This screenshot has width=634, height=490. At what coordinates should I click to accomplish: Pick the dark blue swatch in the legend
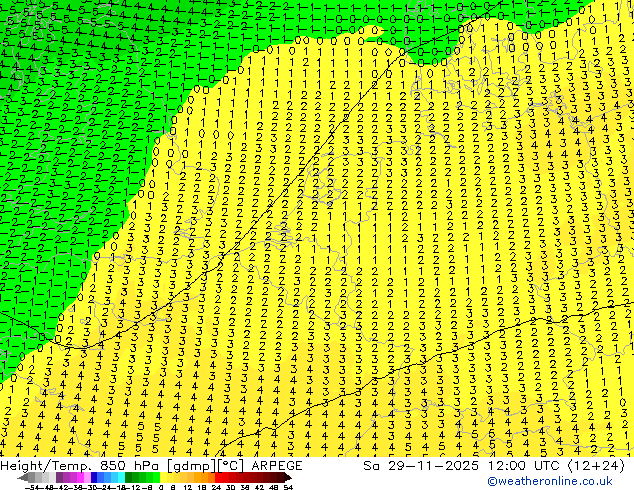click(x=94, y=477)
